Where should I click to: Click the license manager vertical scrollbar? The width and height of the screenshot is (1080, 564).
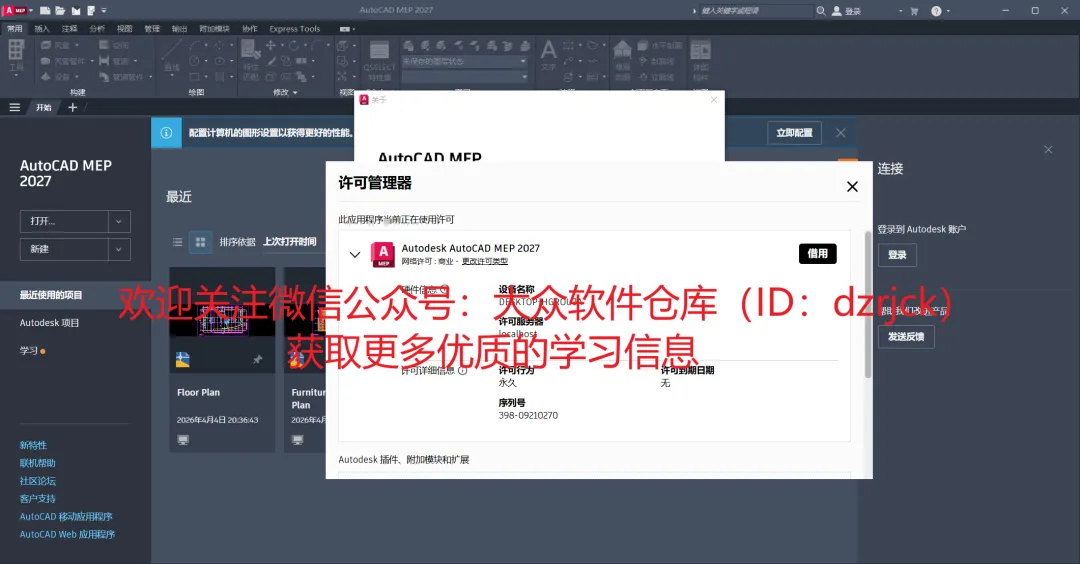pos(868,306)
